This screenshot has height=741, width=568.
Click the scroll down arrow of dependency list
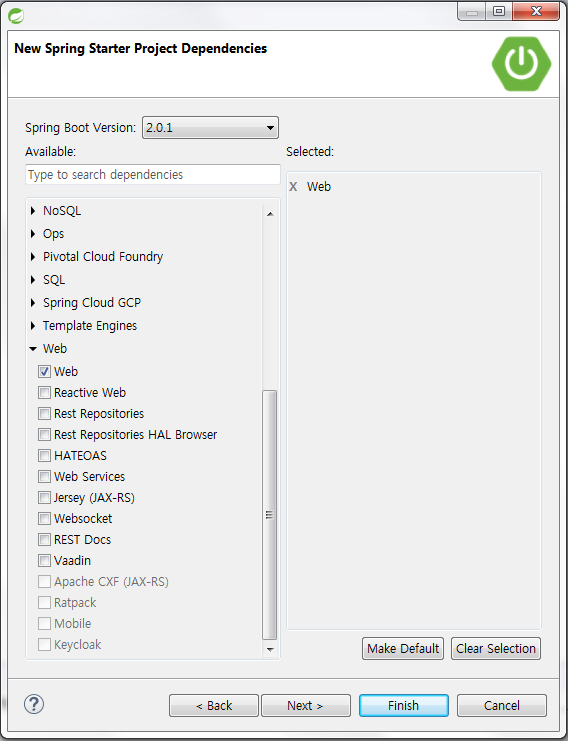(x=270, y=650)
